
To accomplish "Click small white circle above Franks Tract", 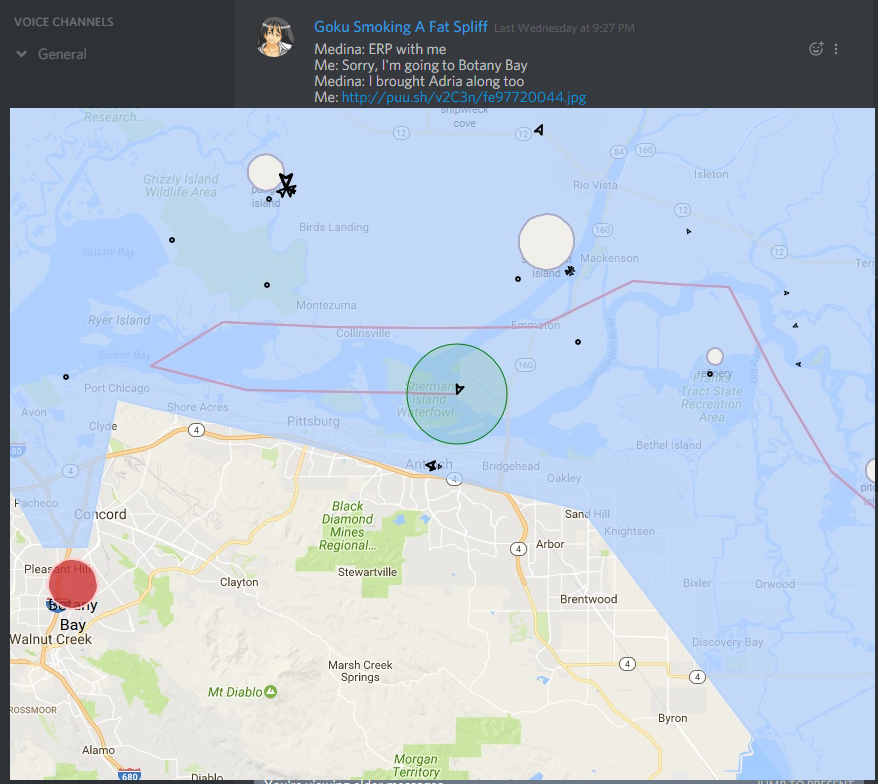I will click(x=714, y=356).
